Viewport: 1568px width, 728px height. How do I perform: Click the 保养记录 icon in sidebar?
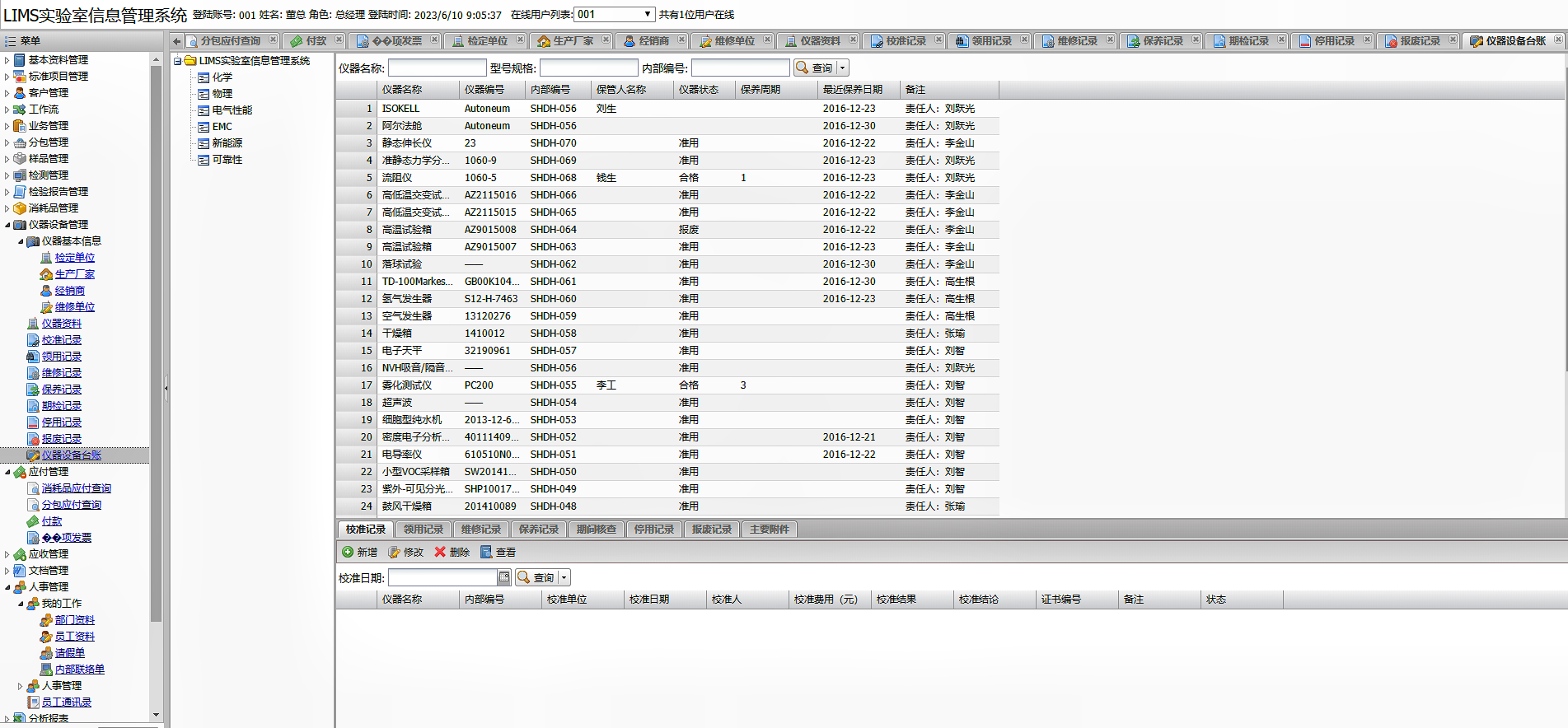34,390
